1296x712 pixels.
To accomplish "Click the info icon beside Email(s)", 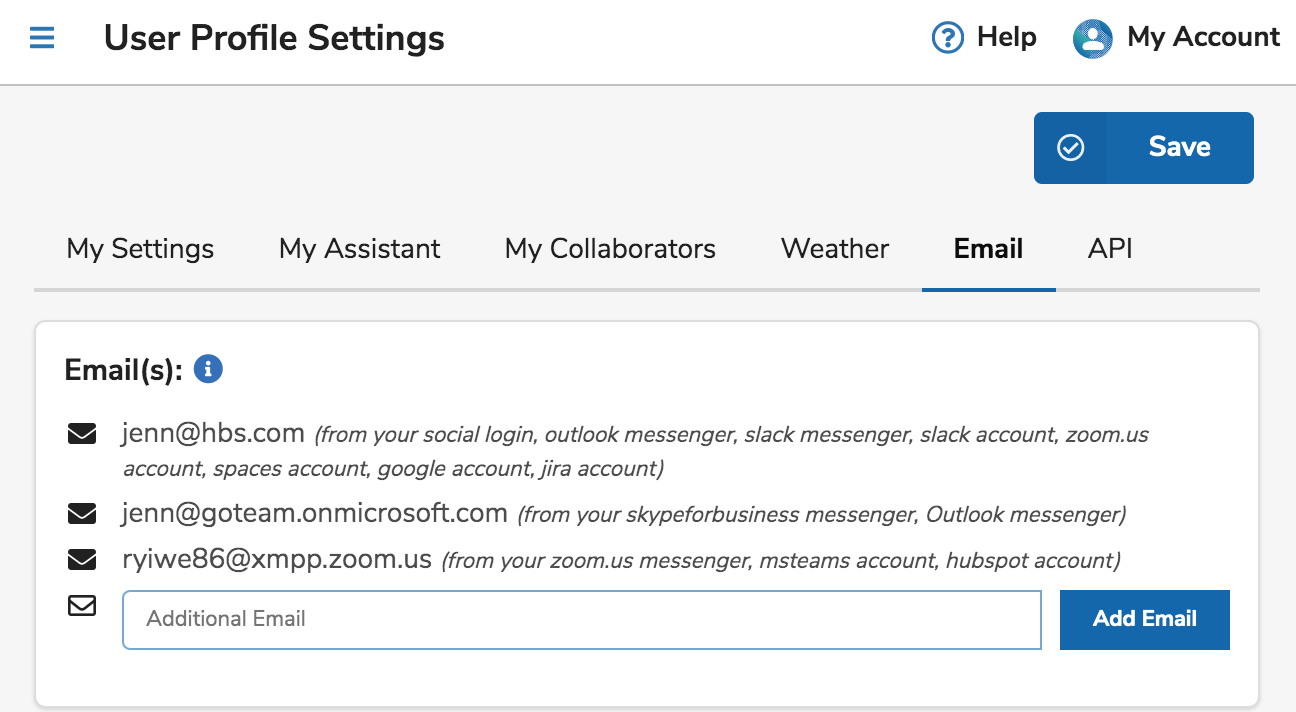I will 208,369.
